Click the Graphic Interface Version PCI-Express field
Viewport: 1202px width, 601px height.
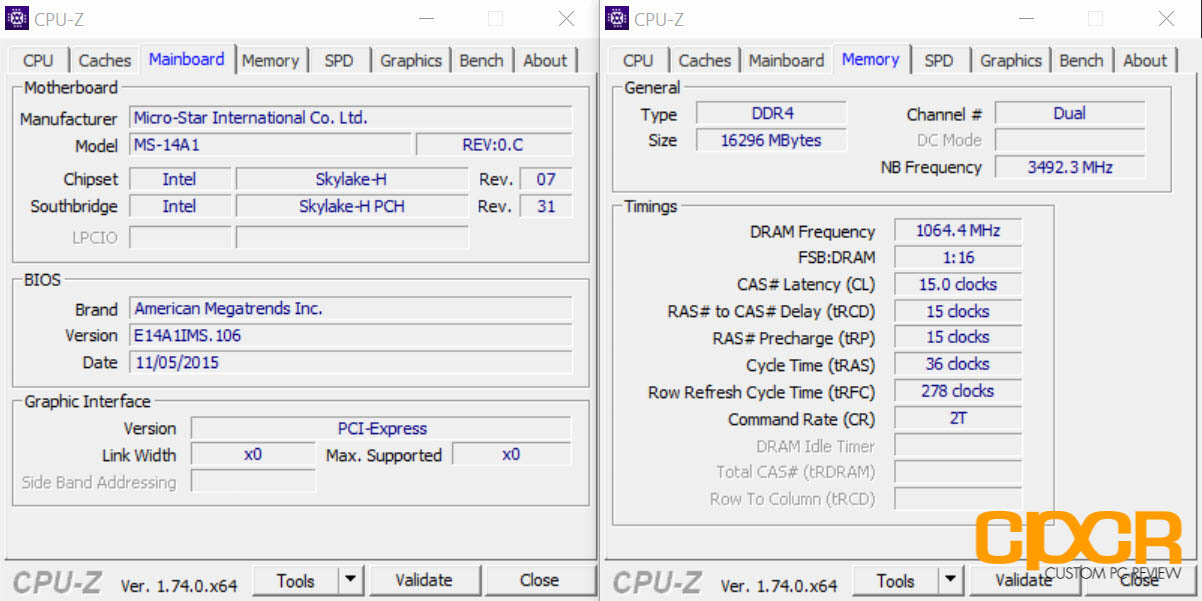[381, 429]
